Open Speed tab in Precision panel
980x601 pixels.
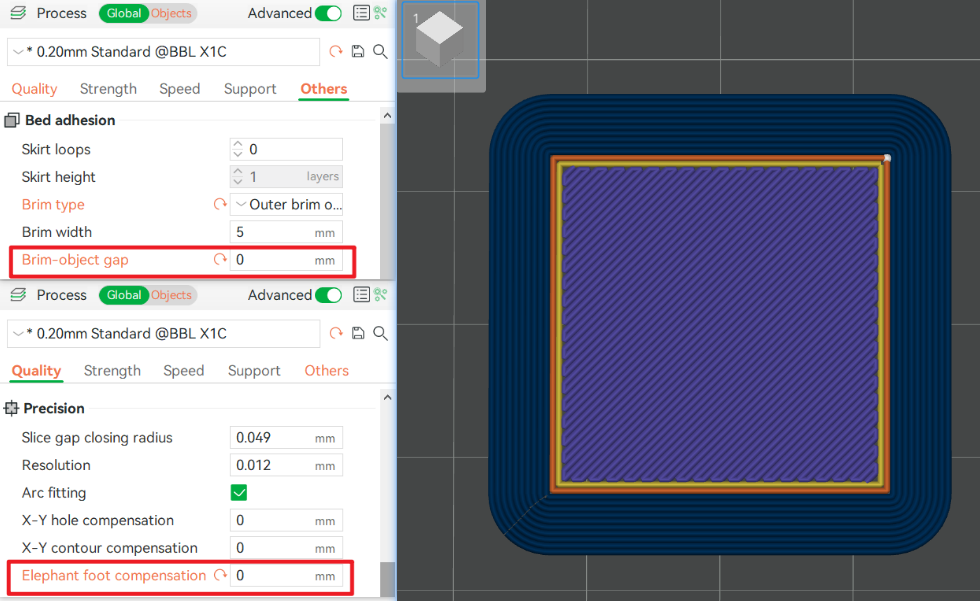(184, 370)
